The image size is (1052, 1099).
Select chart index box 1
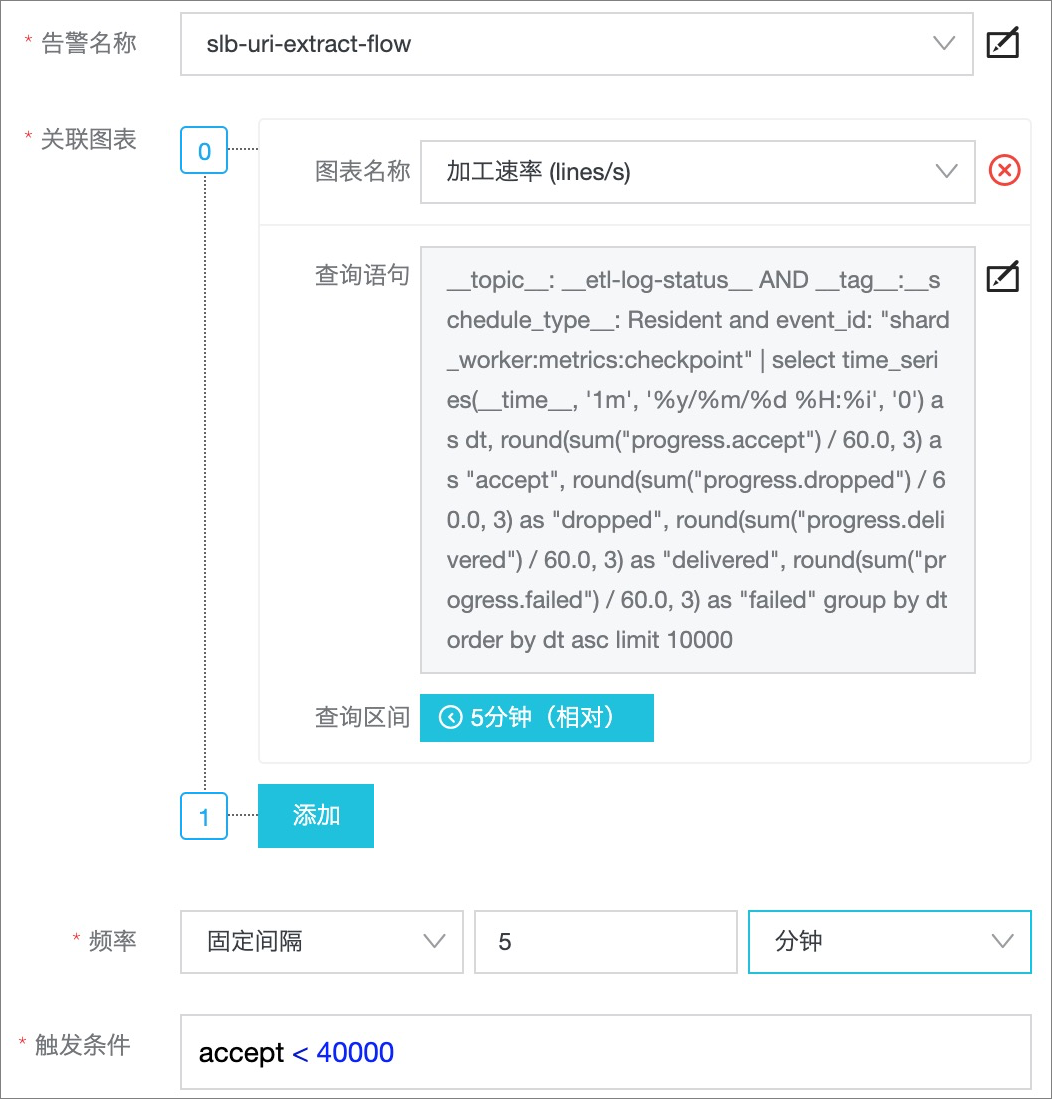point(204,816)
